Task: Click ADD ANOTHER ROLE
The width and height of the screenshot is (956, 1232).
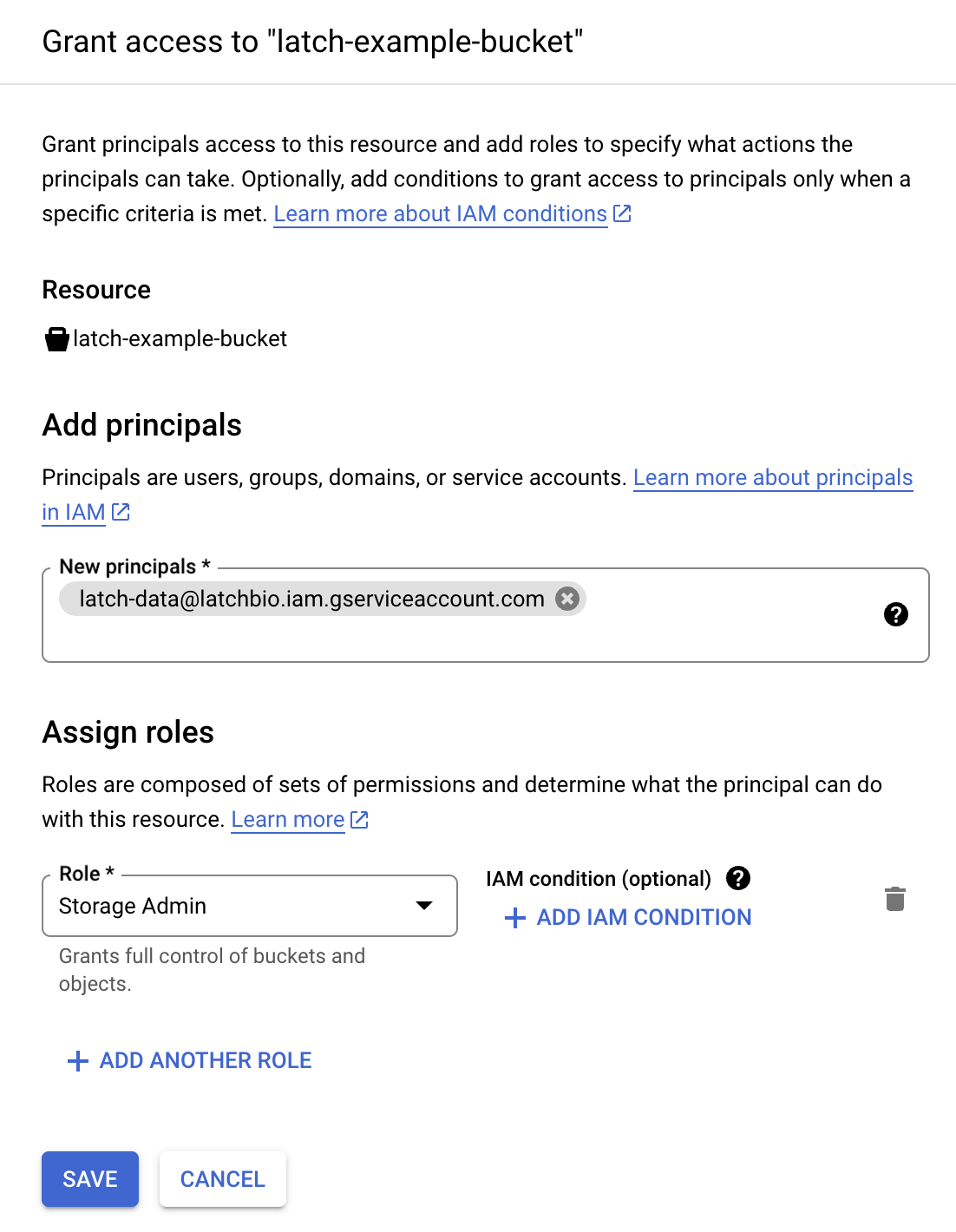Action: pyautogui.click(x=206, y=1060)
